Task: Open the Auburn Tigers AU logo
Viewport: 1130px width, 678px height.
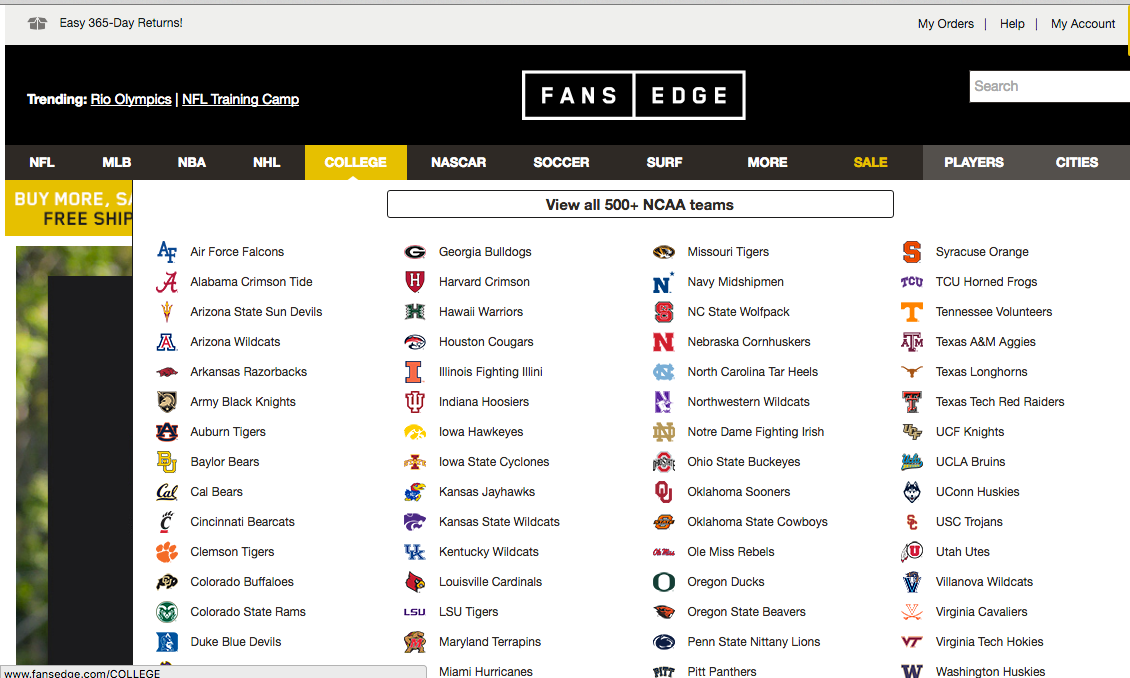Action: (x=166, y=432)
